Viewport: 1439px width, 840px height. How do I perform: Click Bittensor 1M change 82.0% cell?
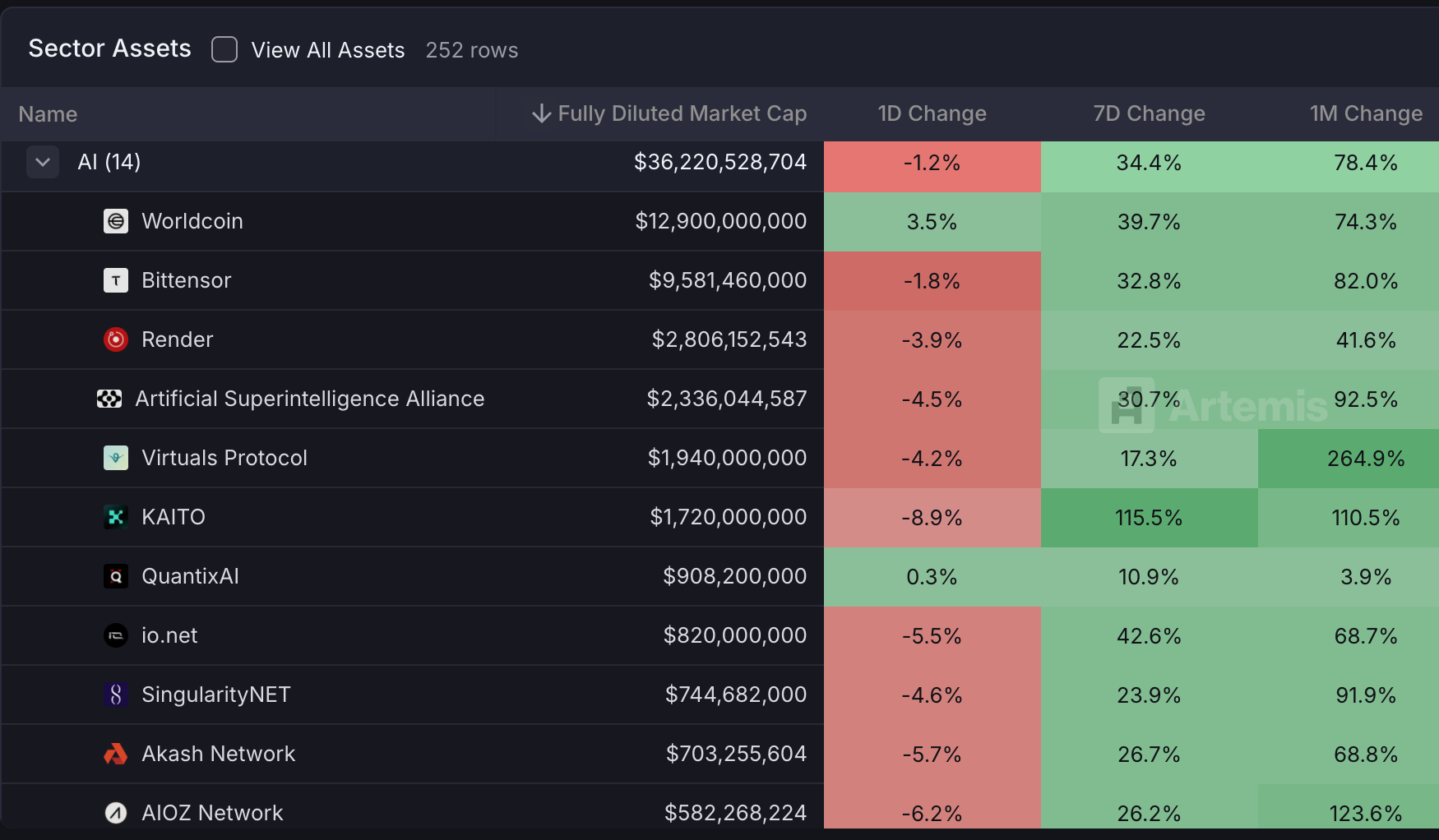pyautogui.click(x=1349, y=281)
